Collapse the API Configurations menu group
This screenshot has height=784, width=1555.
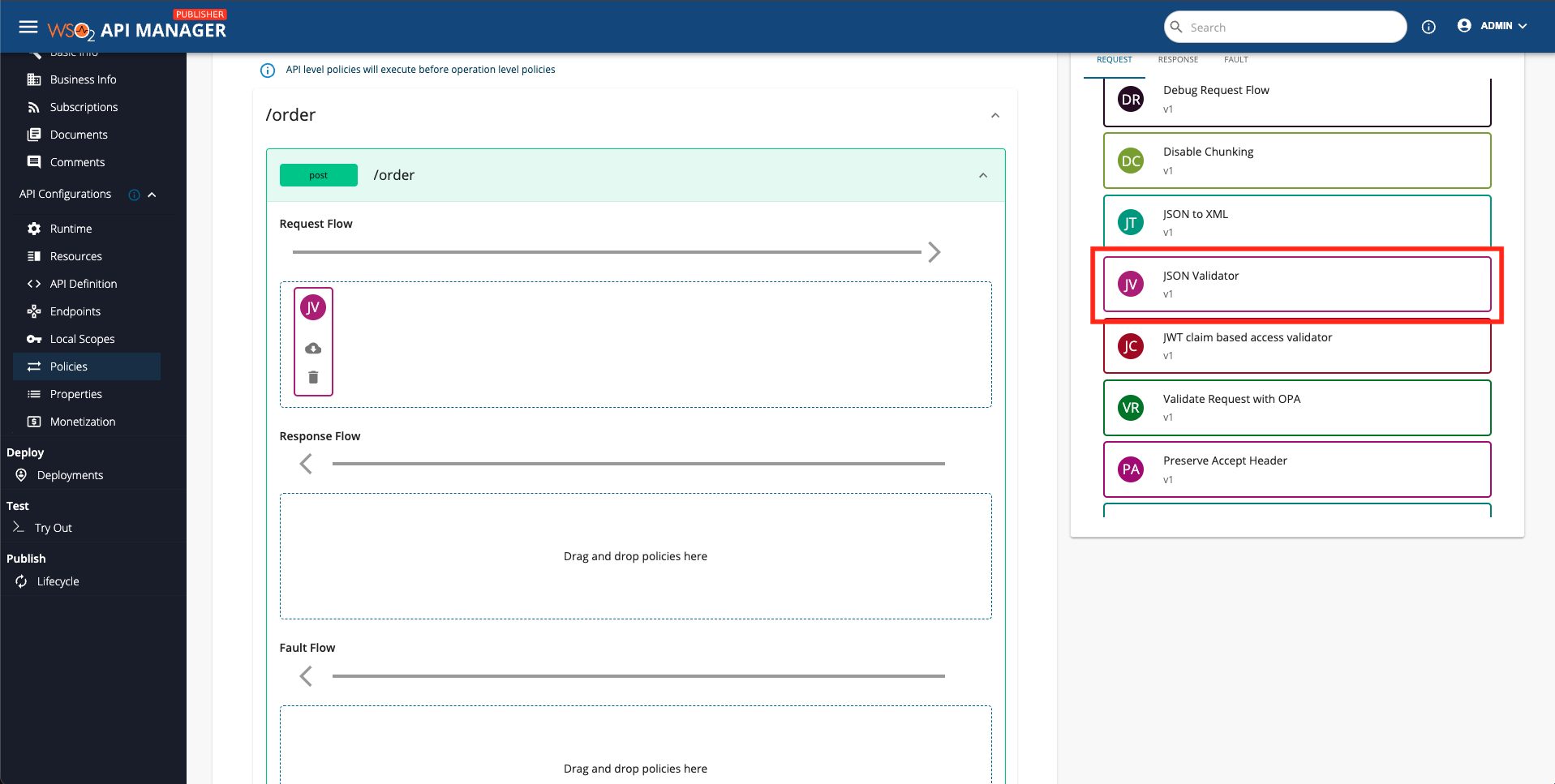coord(152,195)
